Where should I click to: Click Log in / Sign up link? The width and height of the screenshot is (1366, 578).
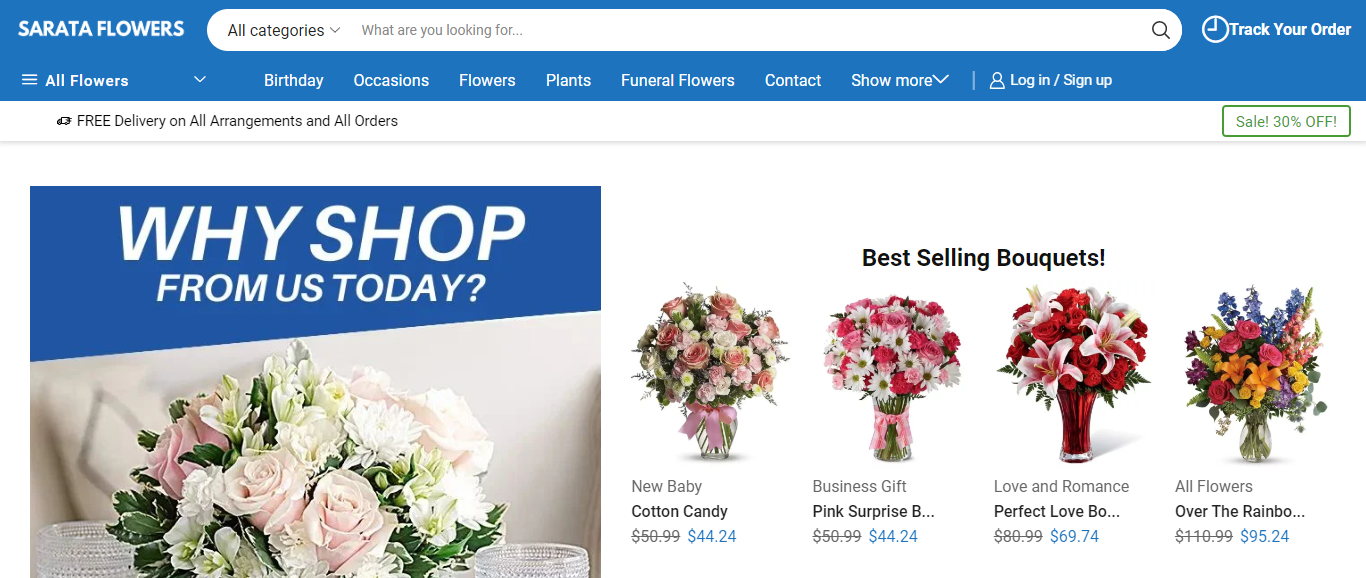[x=1061, y=80]
